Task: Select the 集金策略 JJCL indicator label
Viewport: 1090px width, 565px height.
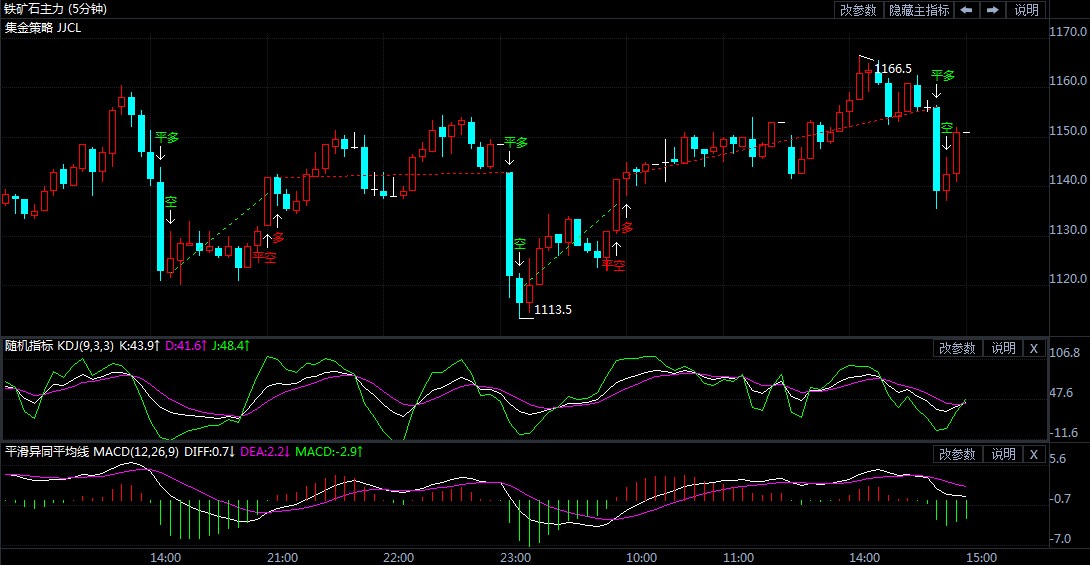Action: (x=43, y=27)
